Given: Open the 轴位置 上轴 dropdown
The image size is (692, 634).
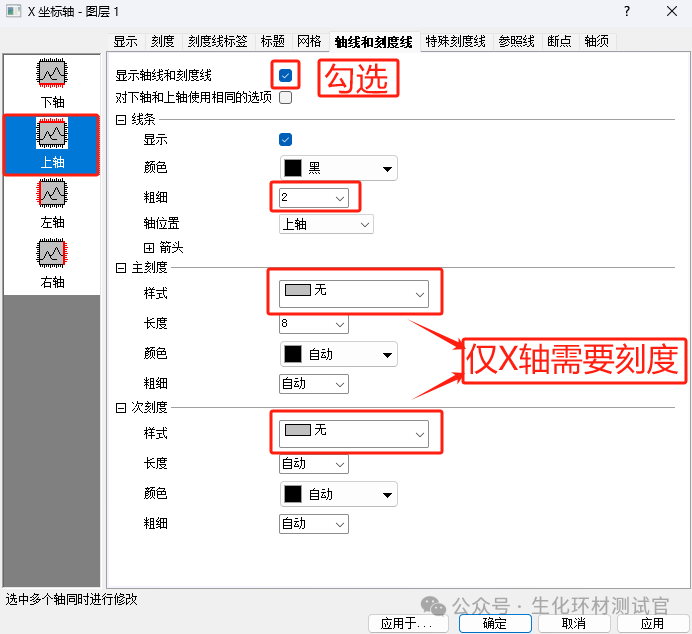Looking at the screenshot, I should [326, 224].
